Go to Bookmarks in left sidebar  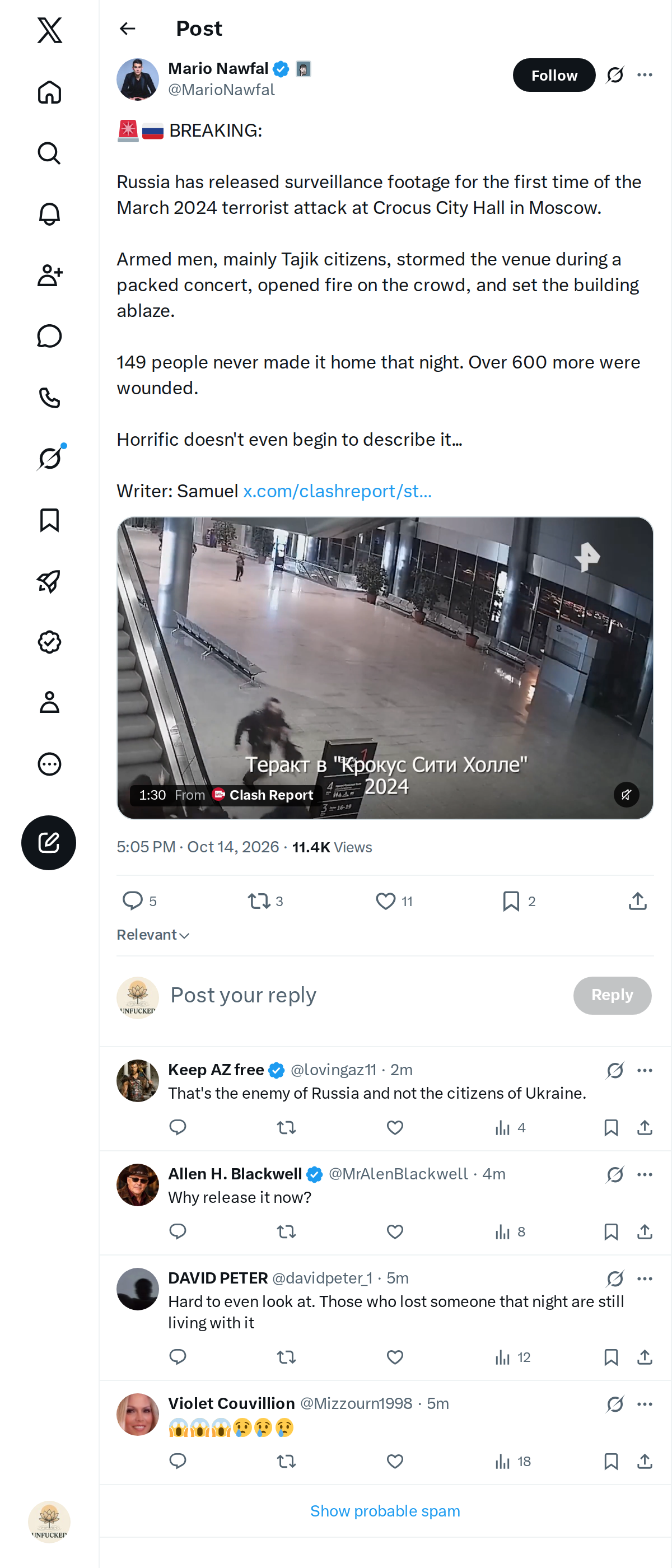[x=49, y=520]
